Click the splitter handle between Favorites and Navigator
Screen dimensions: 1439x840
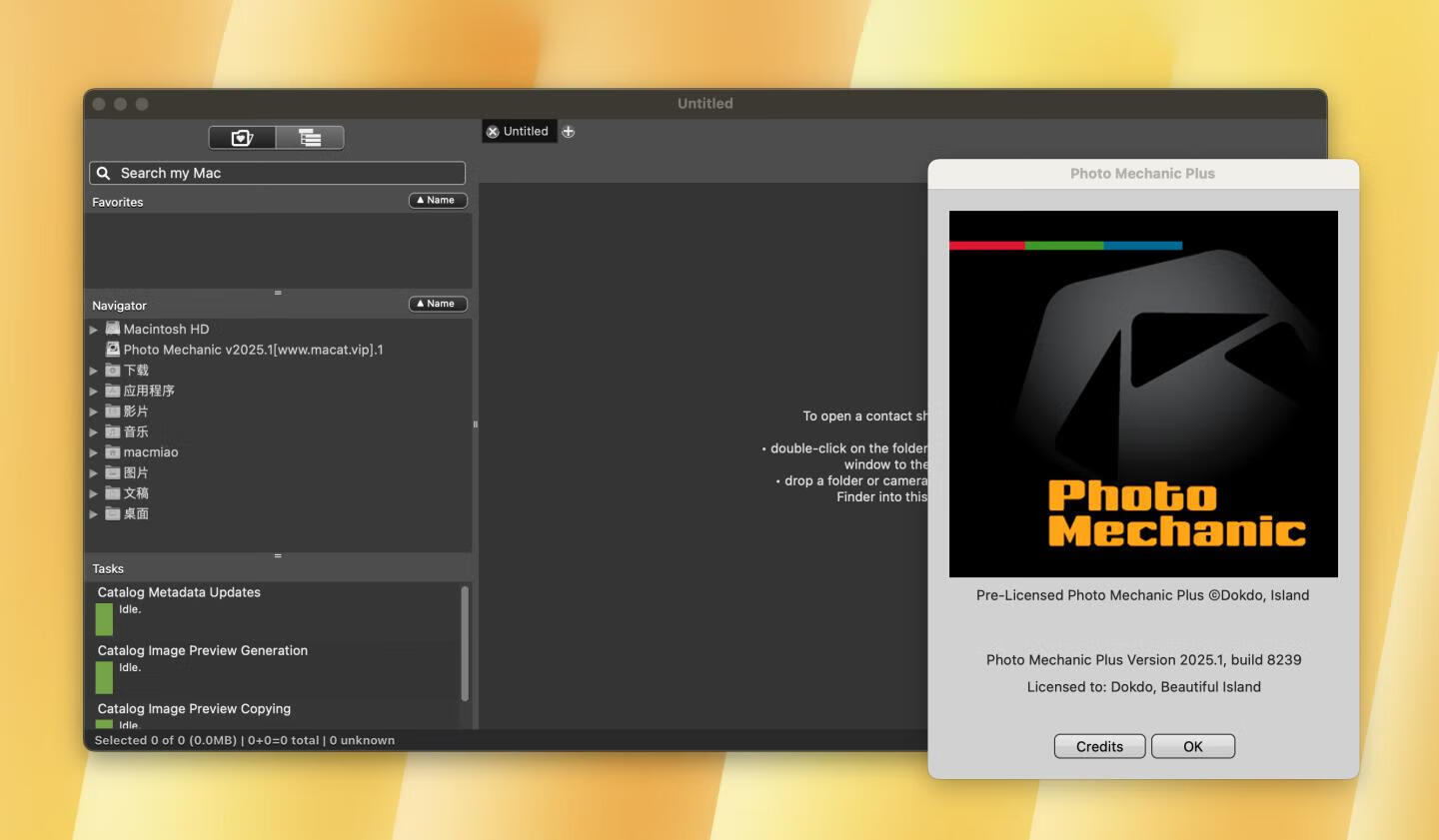278,293
